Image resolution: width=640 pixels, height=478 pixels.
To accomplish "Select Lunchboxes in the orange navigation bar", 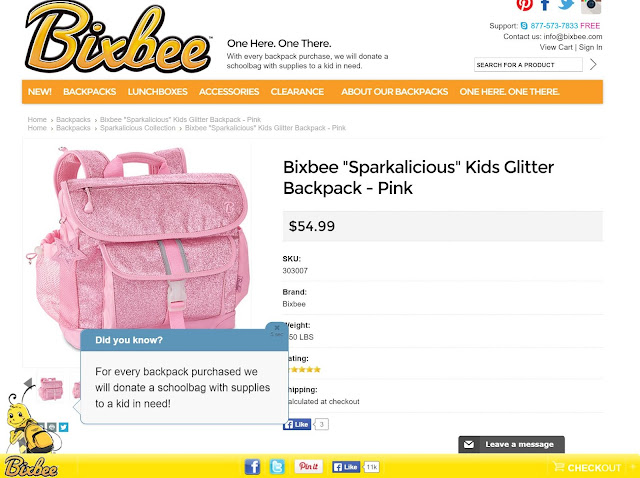I will tap(158, 91).
